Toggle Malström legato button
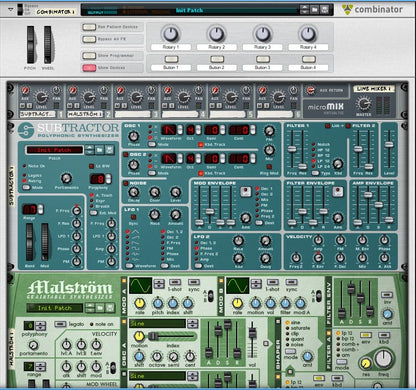Screen dimensions: 416x390 pyautogui.click(x=60, y=324)
